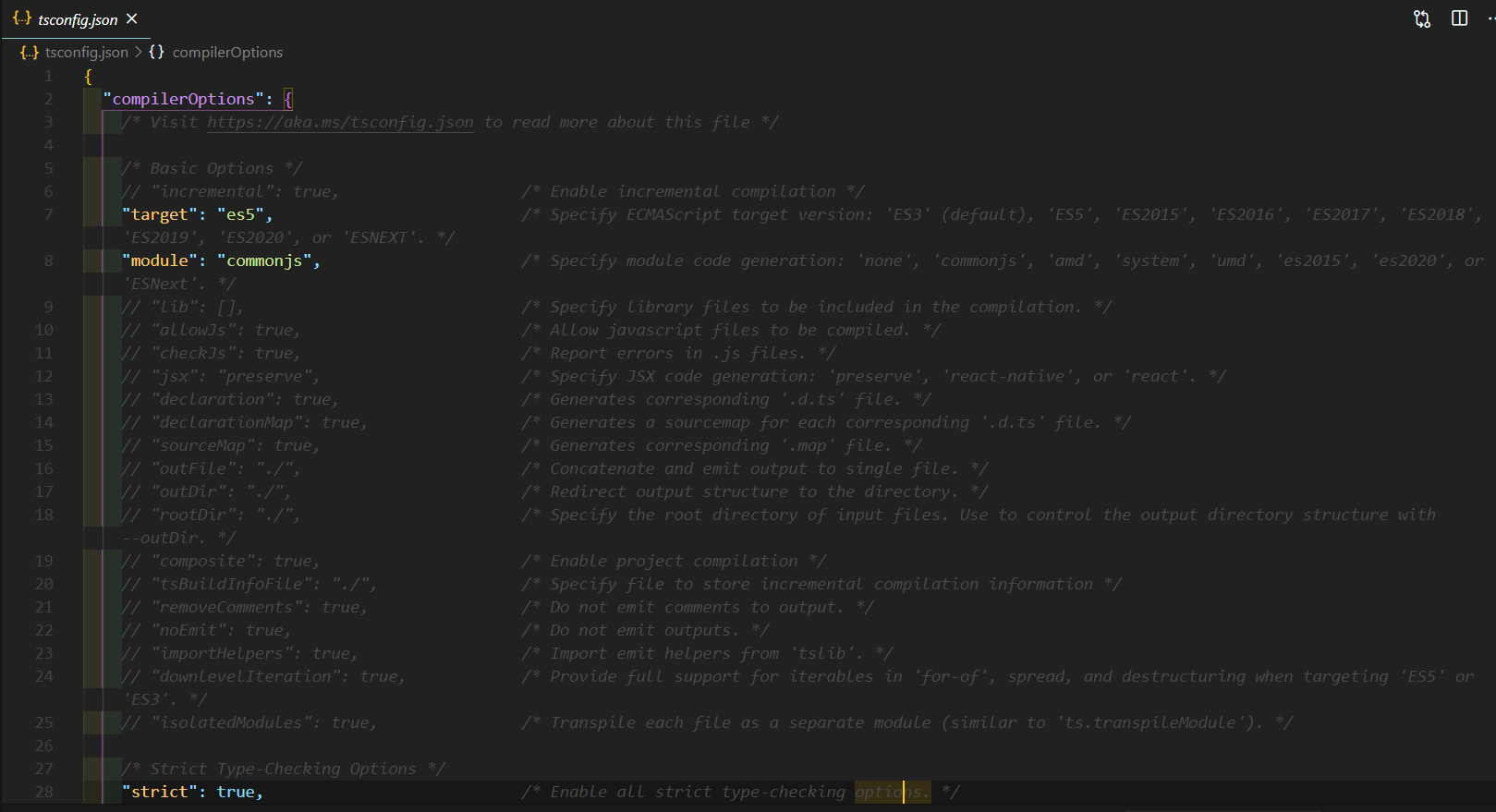Select line 7 via its line number
Screen dimensions: 1496x812
tap(48, 214)
